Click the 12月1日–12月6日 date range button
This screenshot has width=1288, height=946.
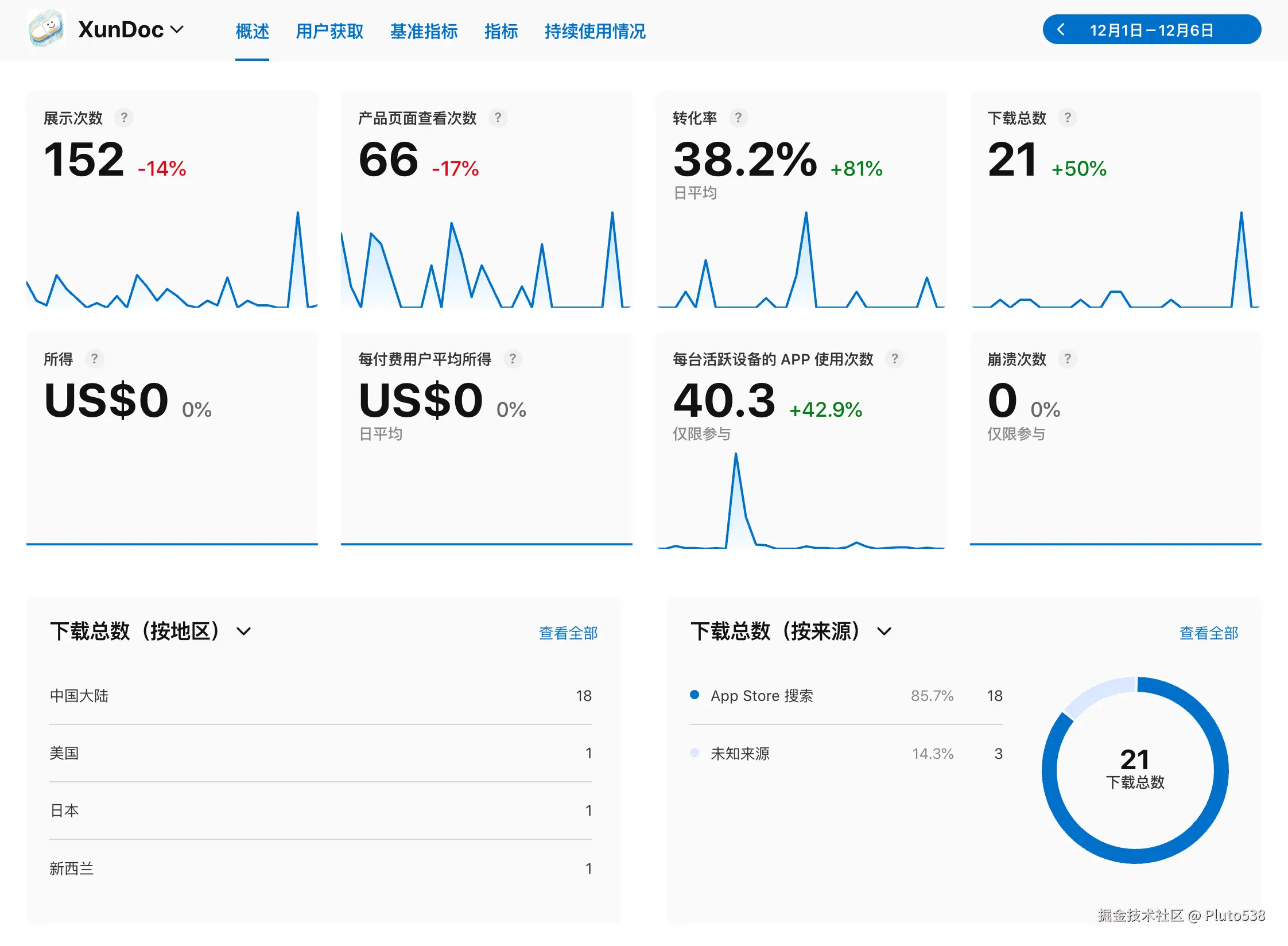[x=1151, y=30]
